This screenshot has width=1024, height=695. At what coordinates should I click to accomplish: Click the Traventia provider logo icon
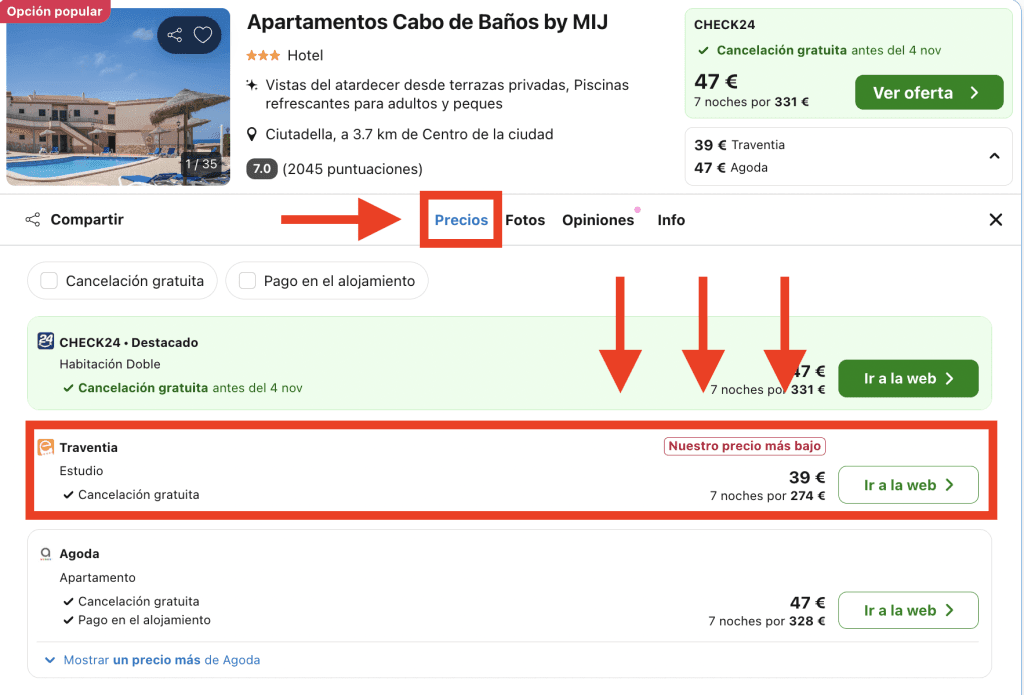(46, 448)
